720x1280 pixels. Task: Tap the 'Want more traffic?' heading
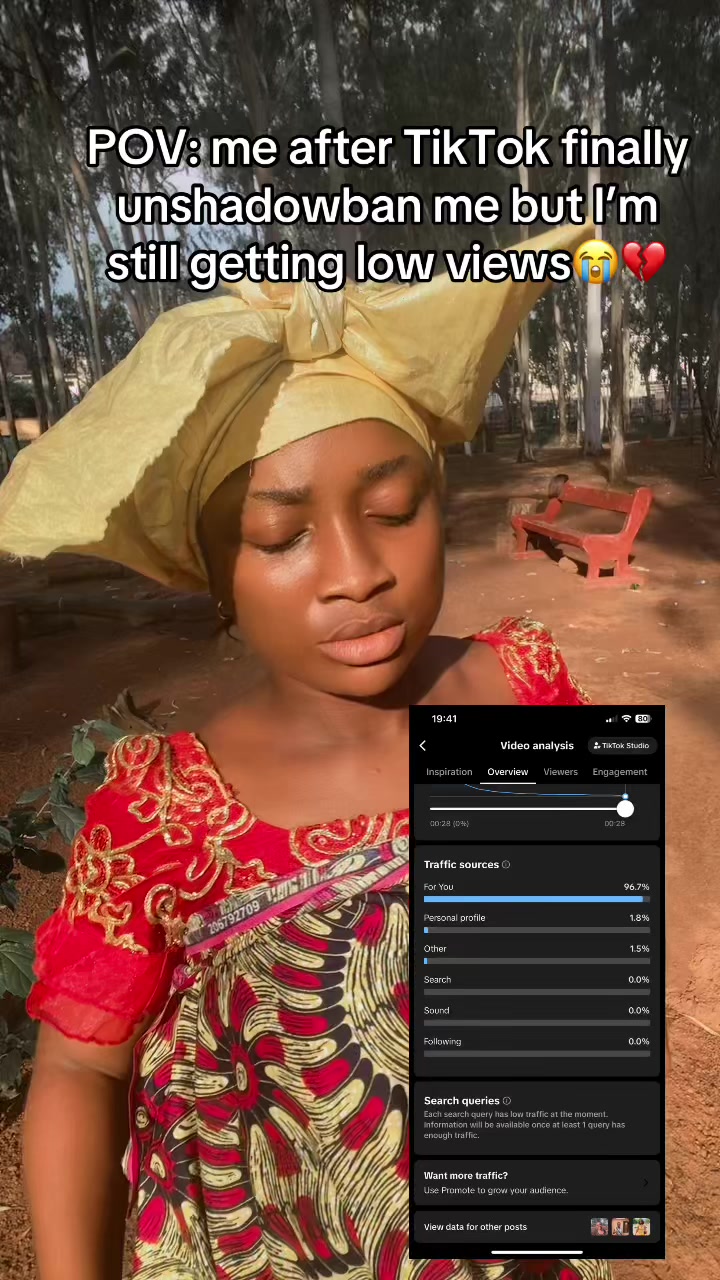point(466,1176)
